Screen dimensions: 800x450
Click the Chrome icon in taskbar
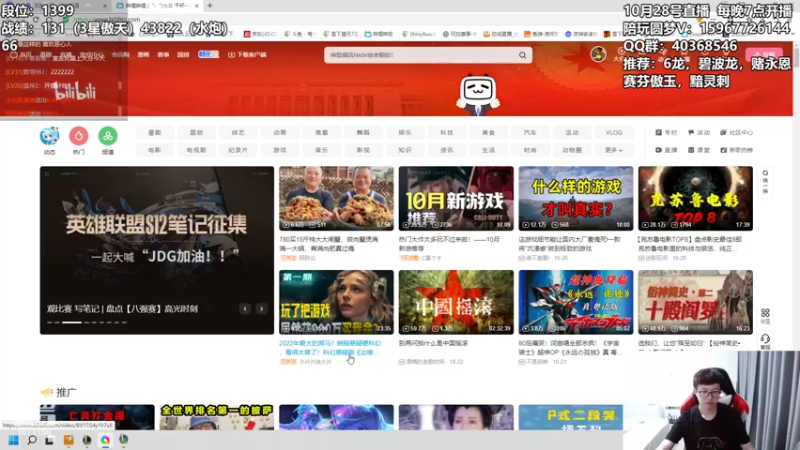click(x=105, y=440)
